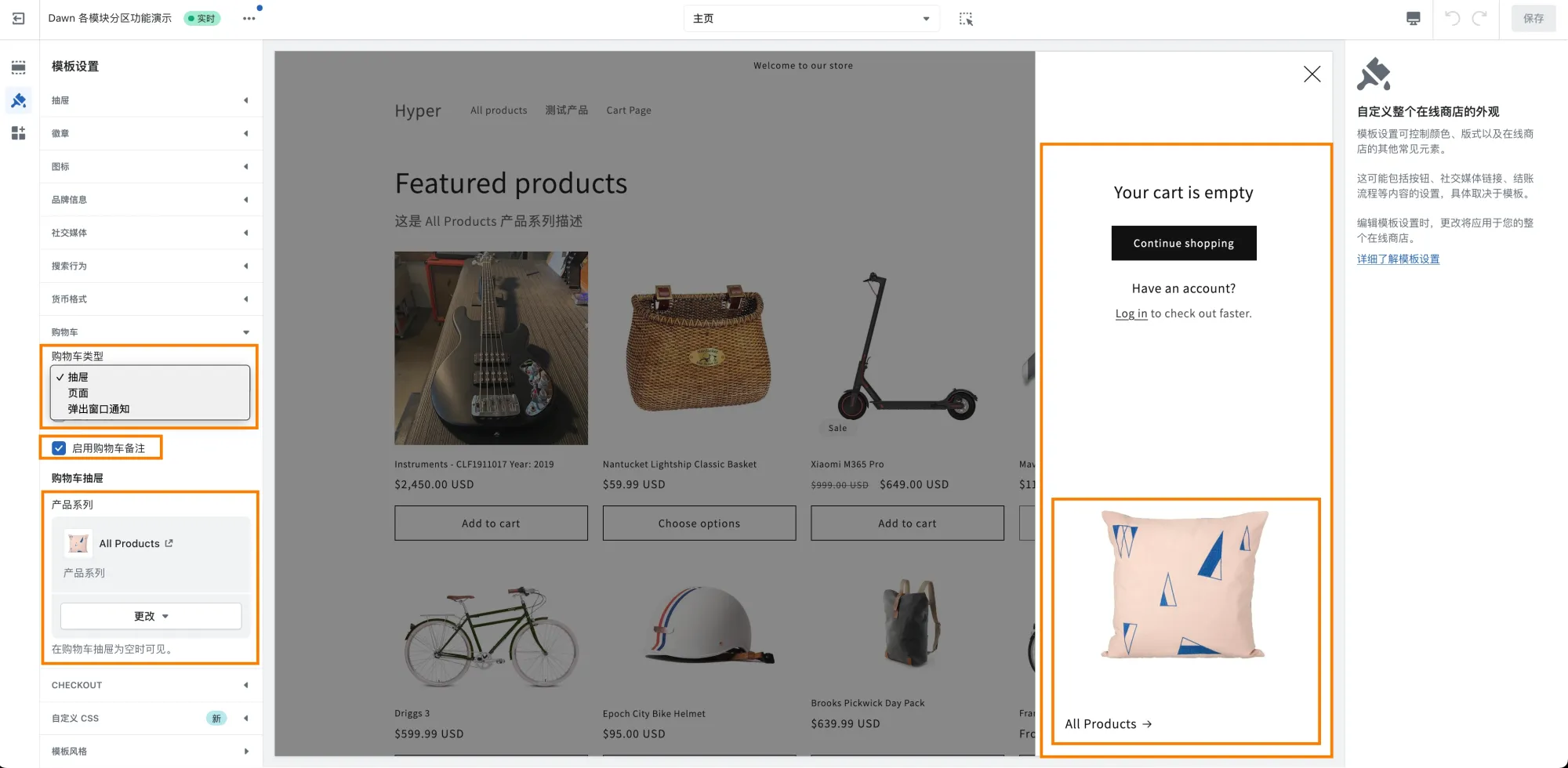Uncheck the 启用购物车备注 checkbox
The image size is (1568, 768).
[x=59, y=447]
